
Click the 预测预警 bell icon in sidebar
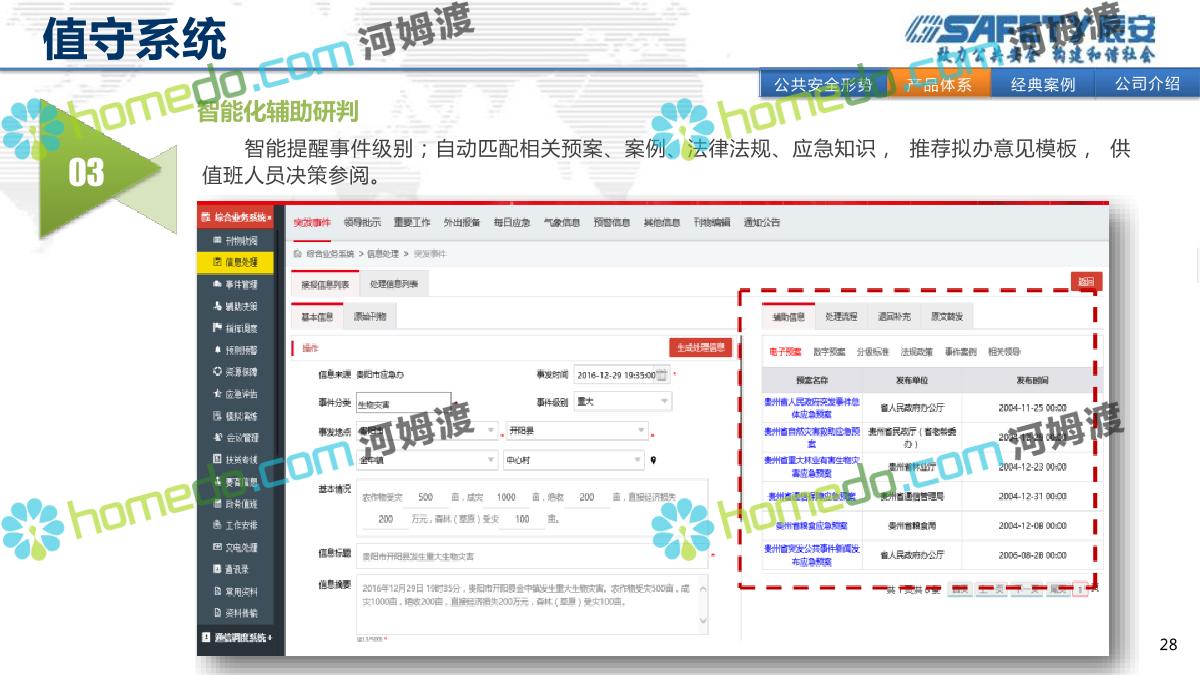coord(217,350)
